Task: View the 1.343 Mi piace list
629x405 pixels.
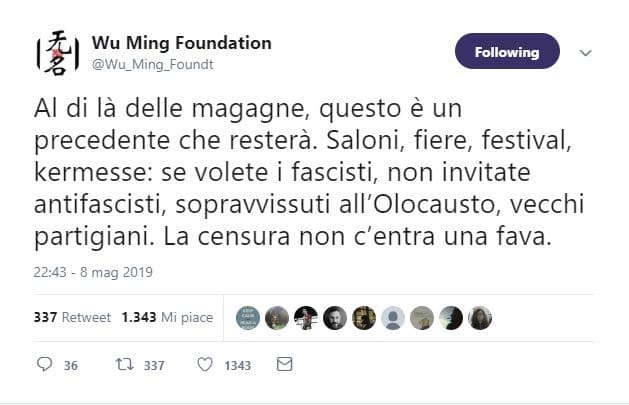Action: click(x=167, y=317)
